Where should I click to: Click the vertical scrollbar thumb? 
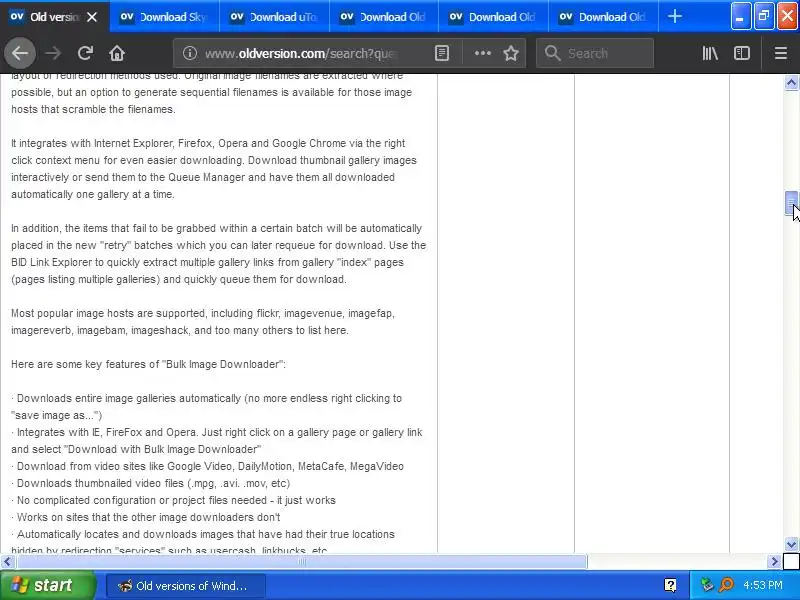coord(791,204)
